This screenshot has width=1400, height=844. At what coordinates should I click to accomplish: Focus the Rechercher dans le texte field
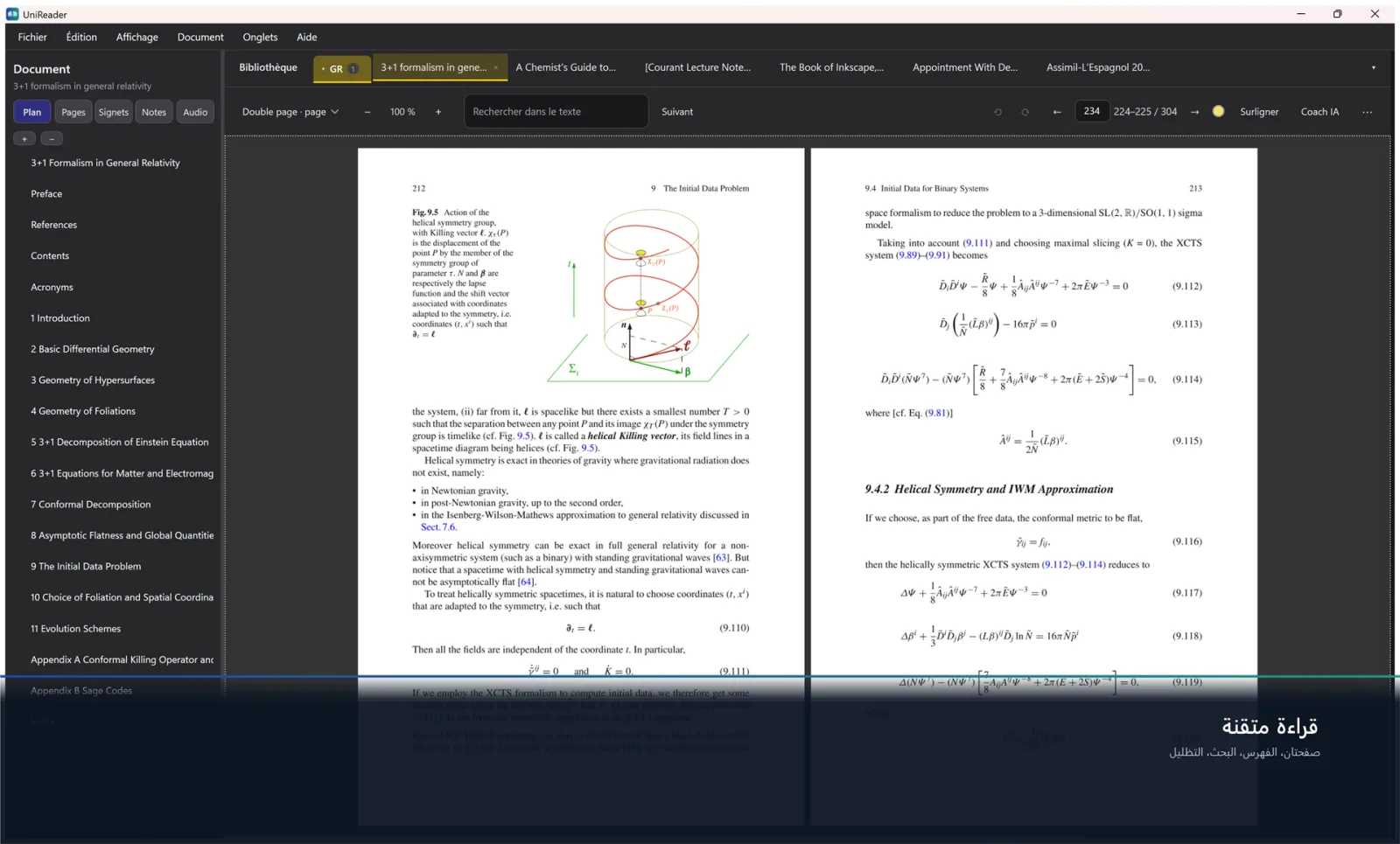pyautogui.click(x=556, y=112)
